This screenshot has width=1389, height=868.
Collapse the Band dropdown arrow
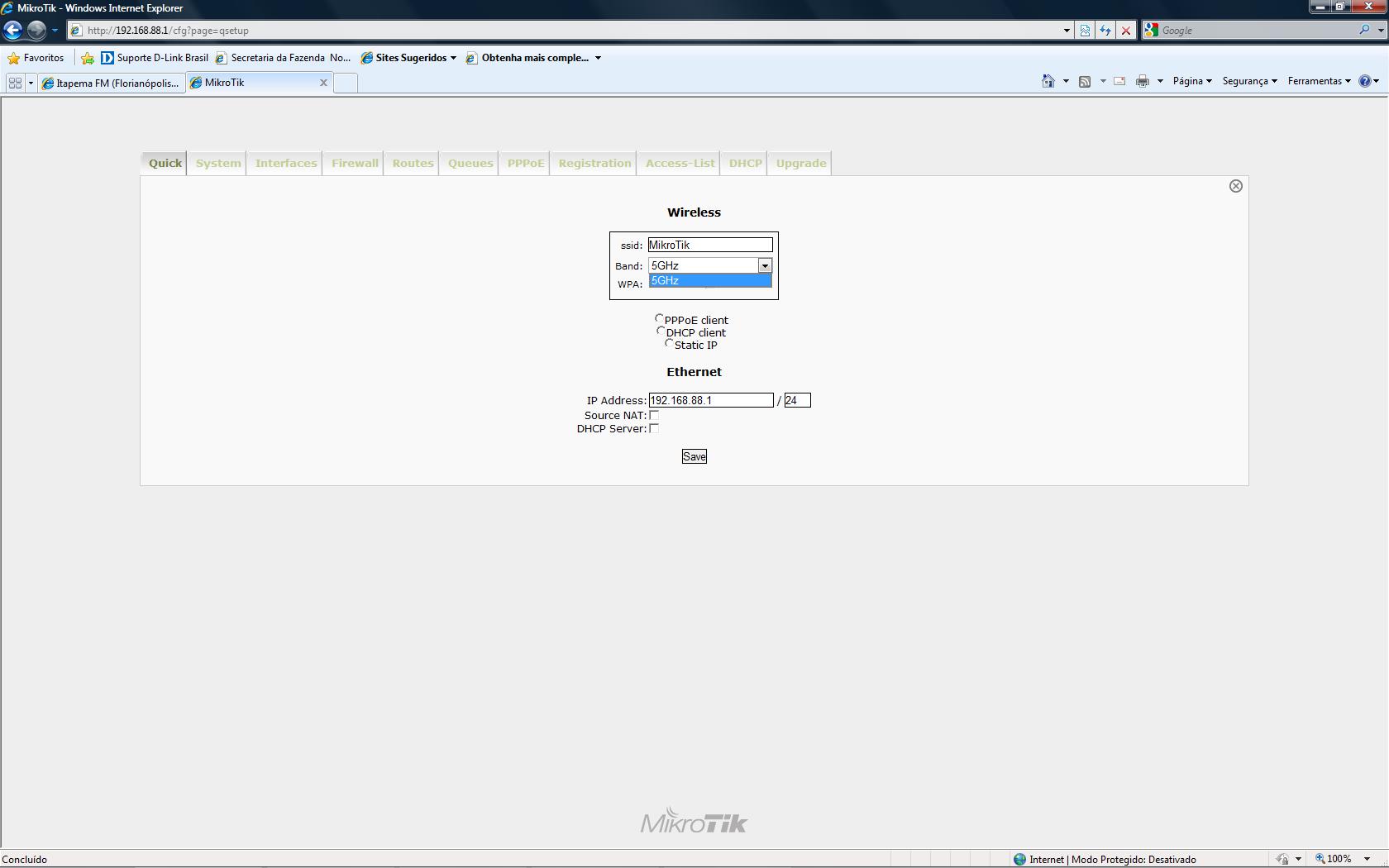coord(765,265)
